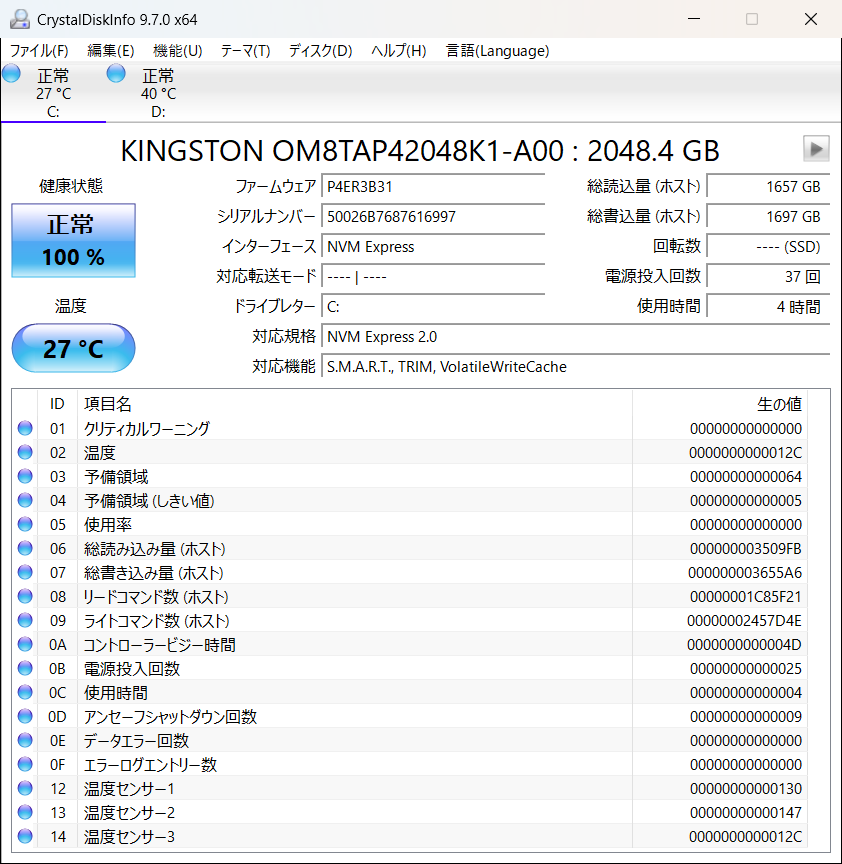Click total host reads value 1657 GB

coord(768,186)
